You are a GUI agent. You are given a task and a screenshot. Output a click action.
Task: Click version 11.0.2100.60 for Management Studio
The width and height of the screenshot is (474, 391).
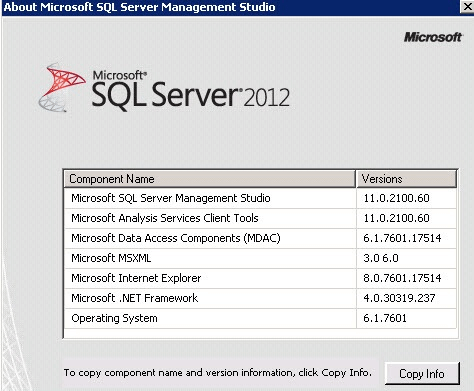click(x=396, y=198)
